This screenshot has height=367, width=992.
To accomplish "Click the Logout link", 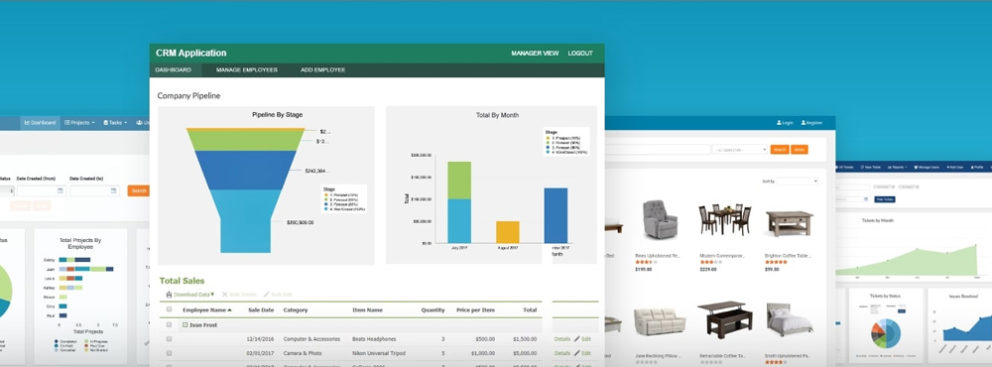I will click(580, 53).
